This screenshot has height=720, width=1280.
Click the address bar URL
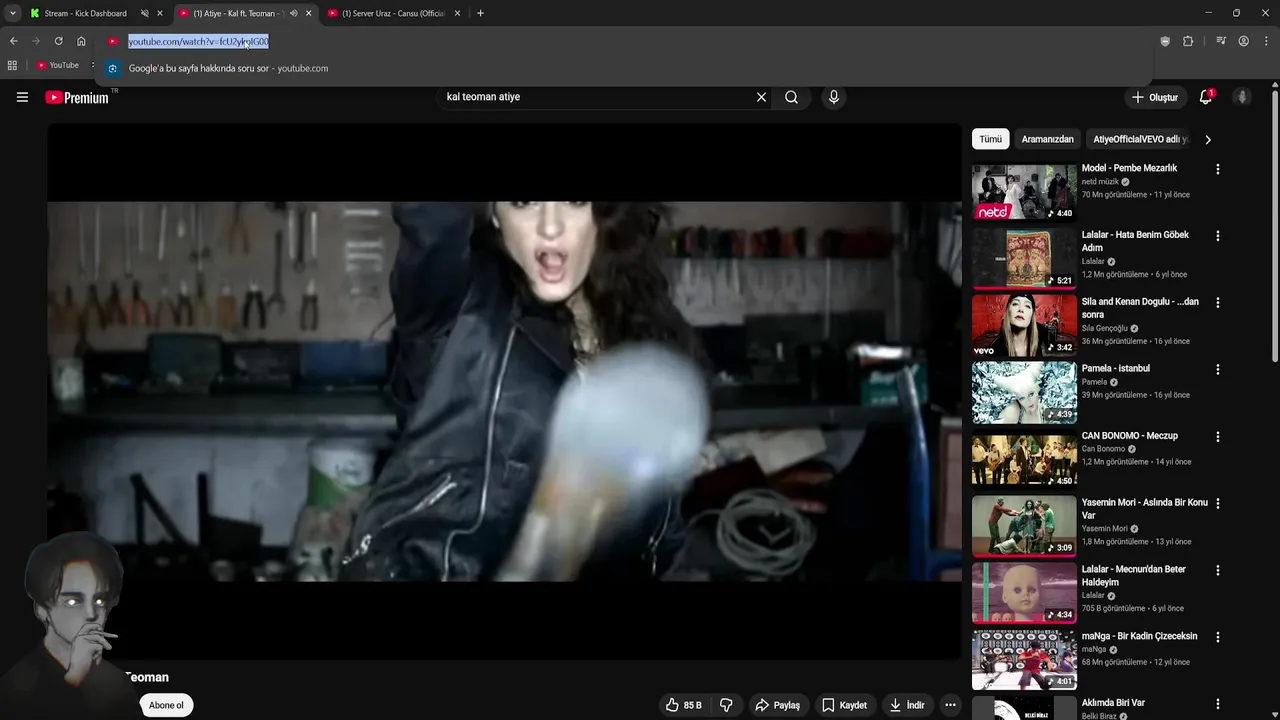point(198,41)
